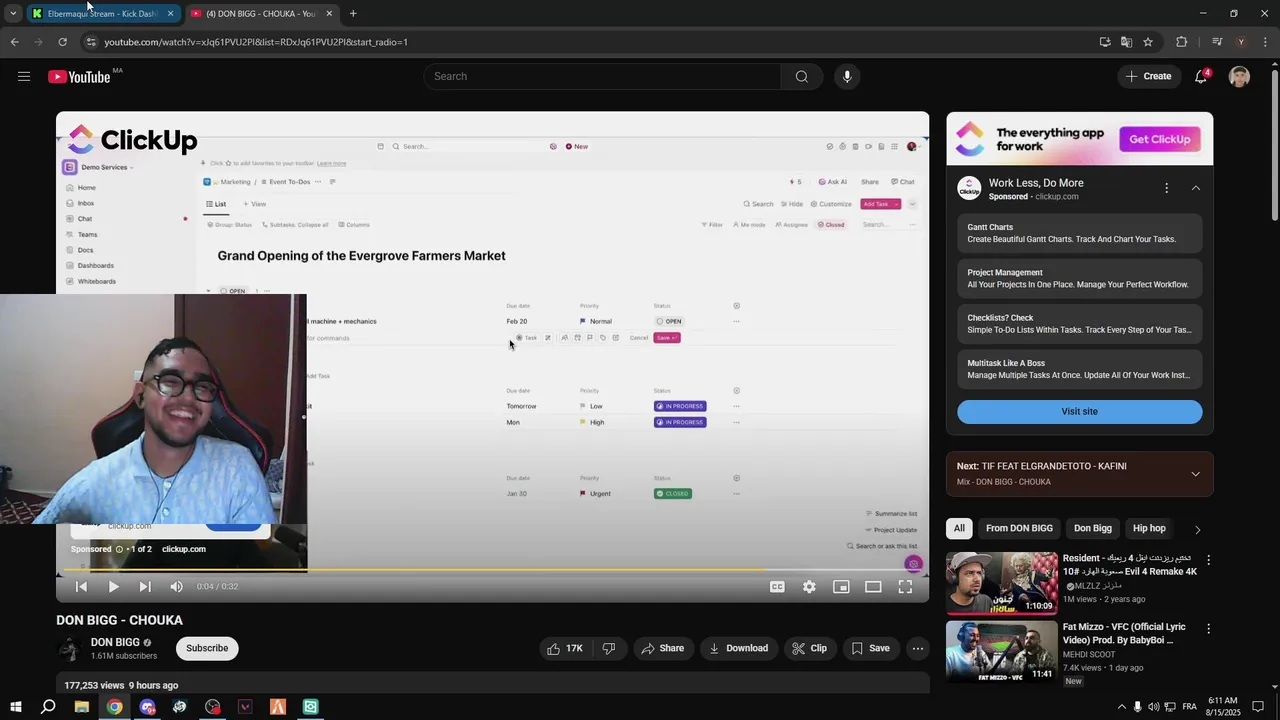Skip to the next video

145,587
